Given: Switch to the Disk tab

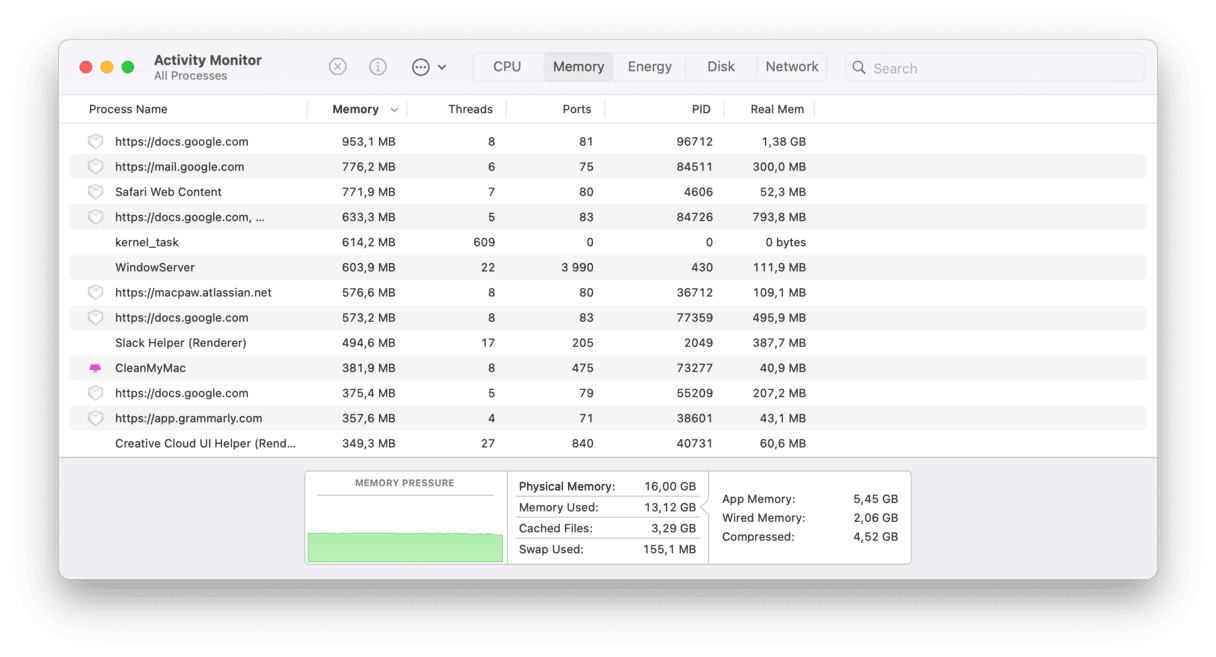Looking at the screenshot, I should coord(721,67).
